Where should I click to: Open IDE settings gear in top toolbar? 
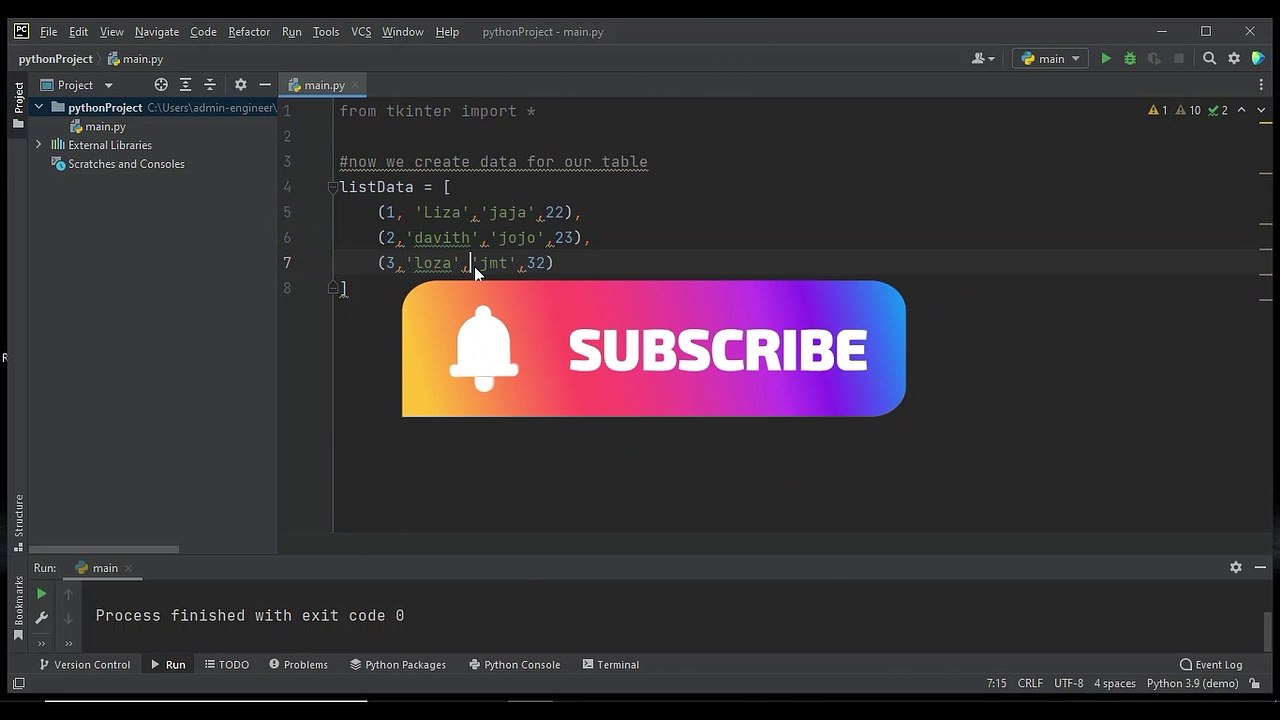(1234, 59)
